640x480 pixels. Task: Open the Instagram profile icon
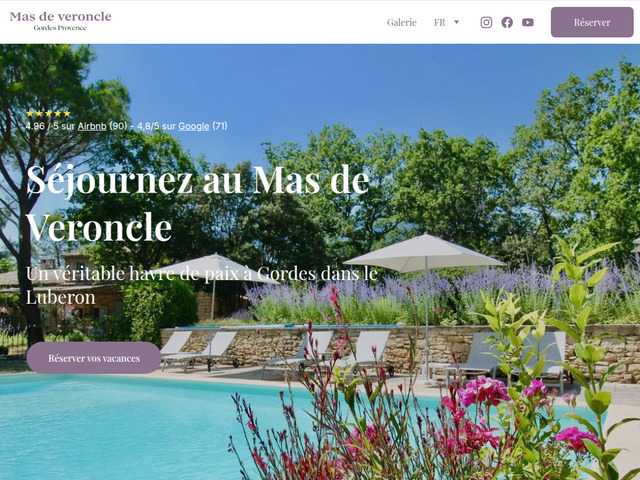click(x=486, y=22)
